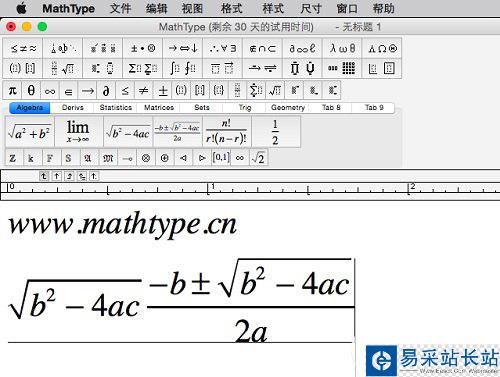Open the matrix templates palette
This screenshot has width=500, height=377.
342,68
